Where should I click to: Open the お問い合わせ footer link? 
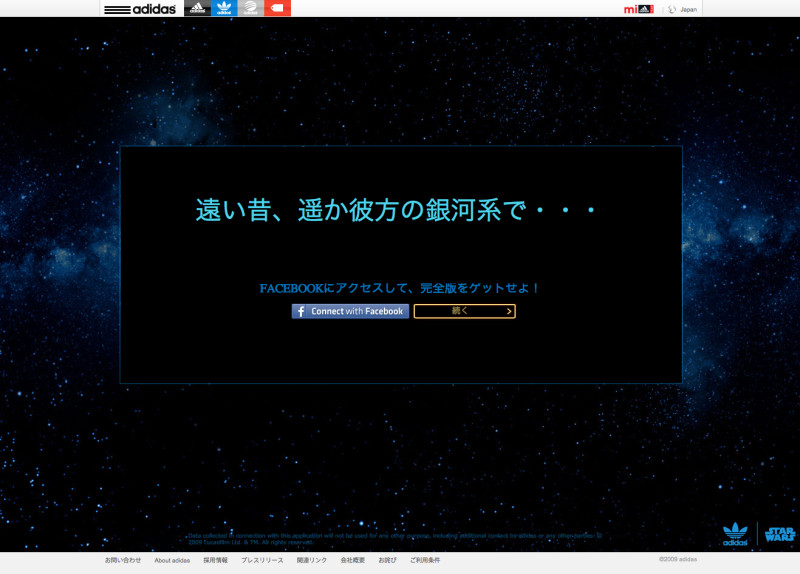(123, 560)
